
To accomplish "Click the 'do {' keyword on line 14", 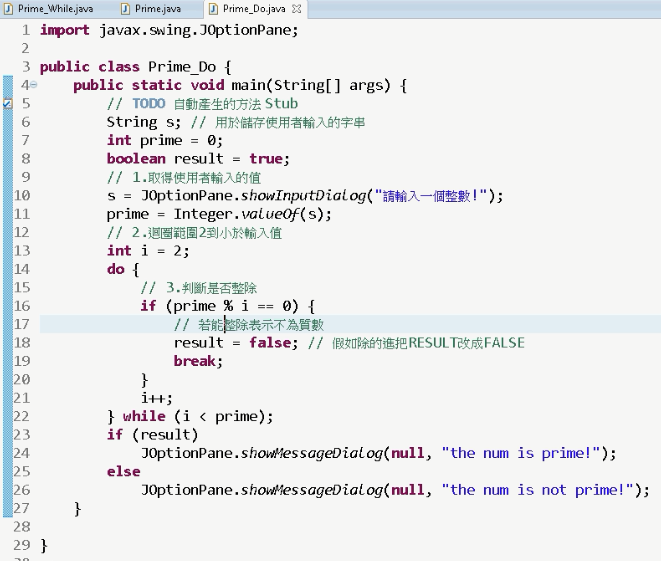I will pos(123,270).
